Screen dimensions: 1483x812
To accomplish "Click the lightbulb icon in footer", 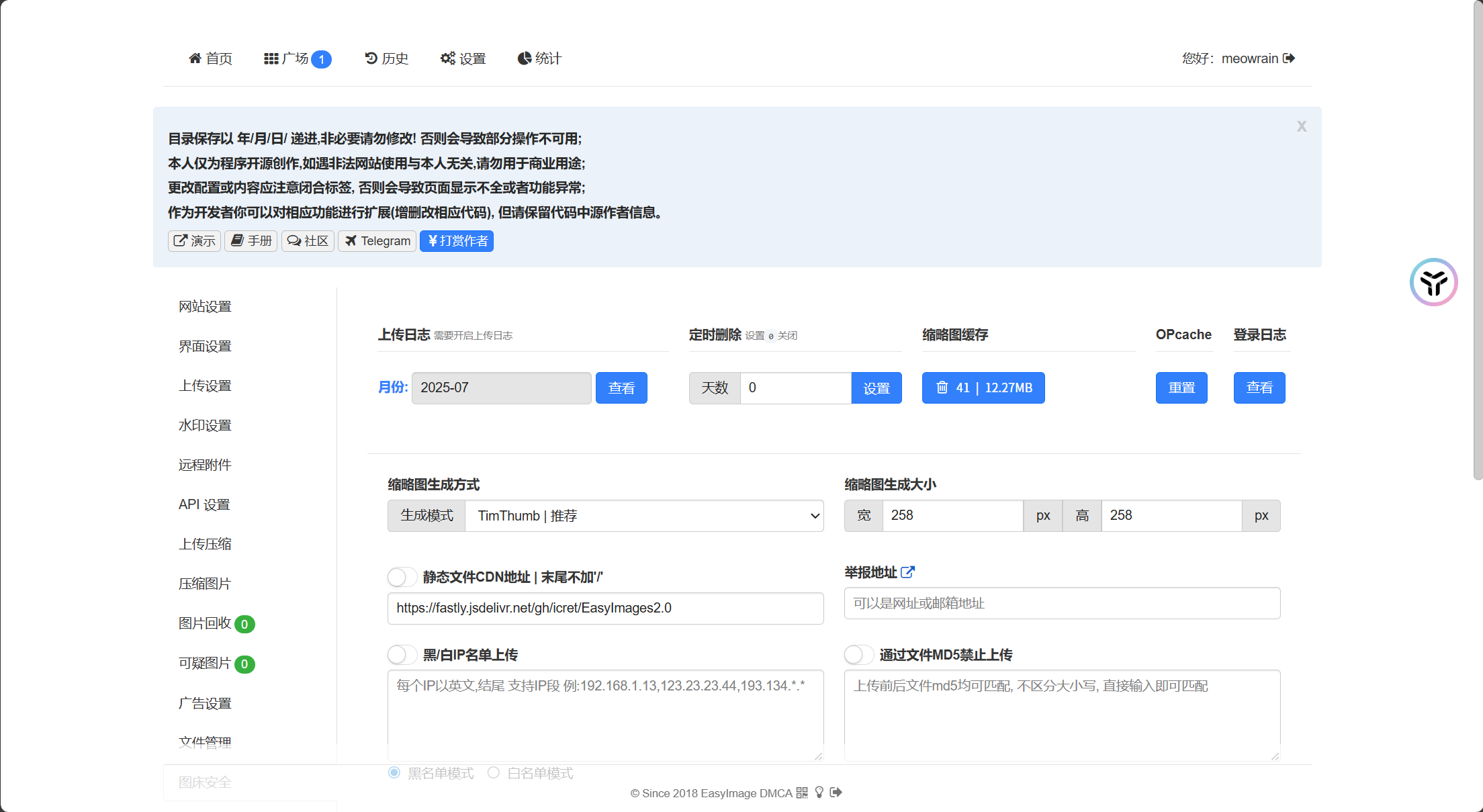I will click(819, 793).
